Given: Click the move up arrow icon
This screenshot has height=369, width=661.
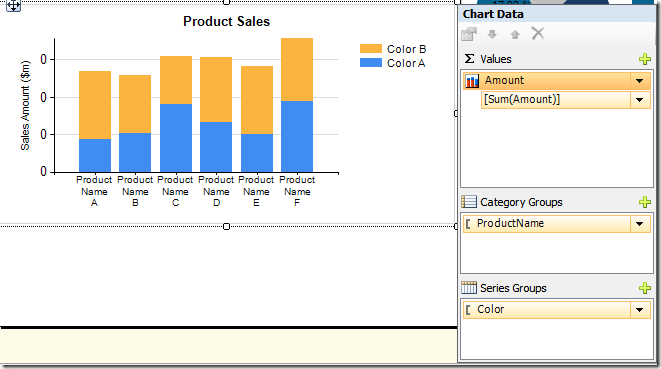Looking at the screenshot, I should [x=515, y=34].
